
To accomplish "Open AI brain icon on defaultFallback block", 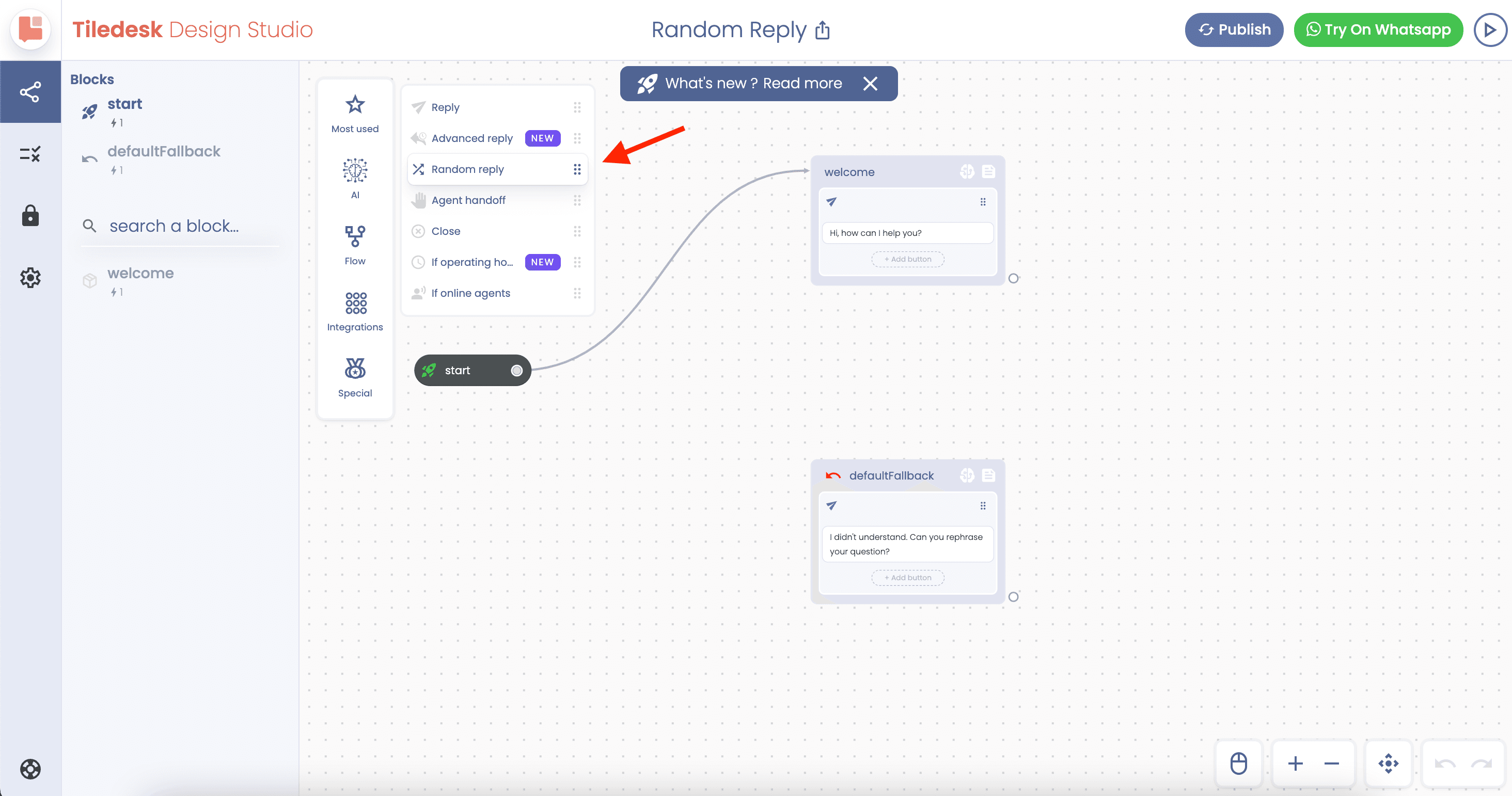I will tap(967, 475).
